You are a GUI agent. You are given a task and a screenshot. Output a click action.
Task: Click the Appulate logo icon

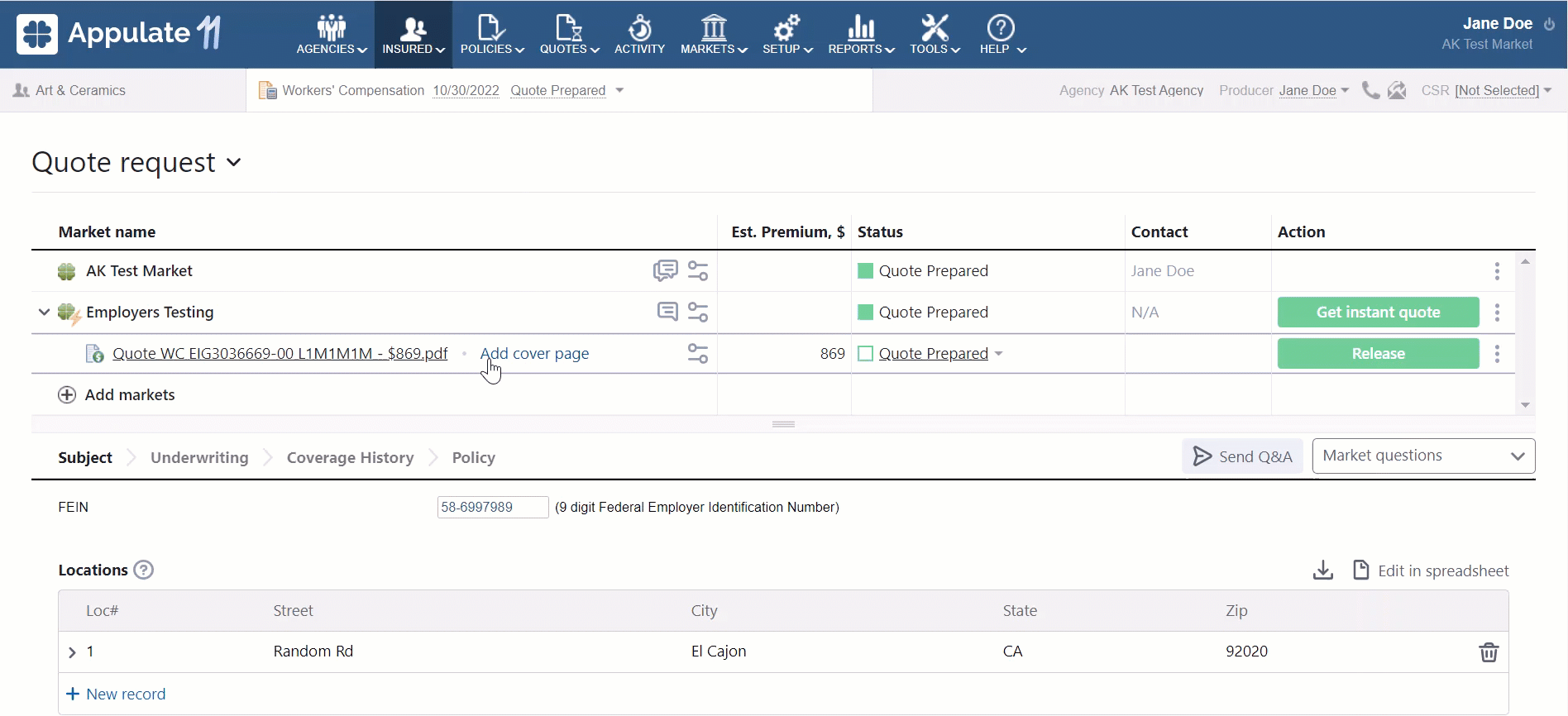(x=37, y=34)
